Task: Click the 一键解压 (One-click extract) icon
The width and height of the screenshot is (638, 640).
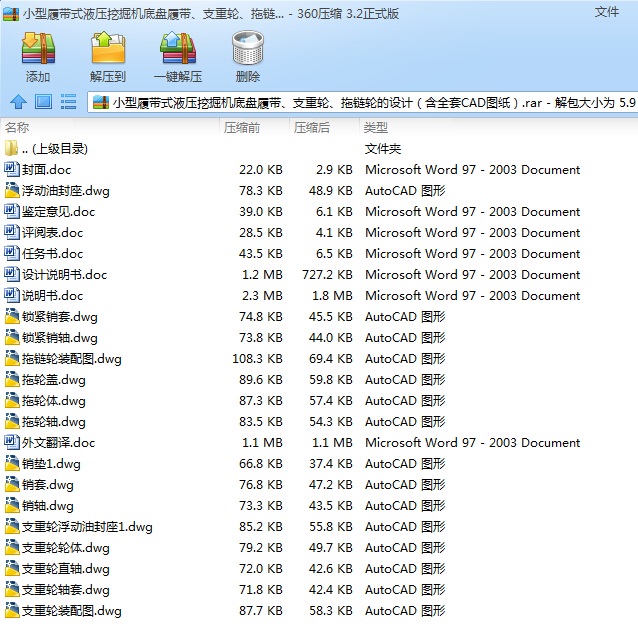Action: point(178,48)
